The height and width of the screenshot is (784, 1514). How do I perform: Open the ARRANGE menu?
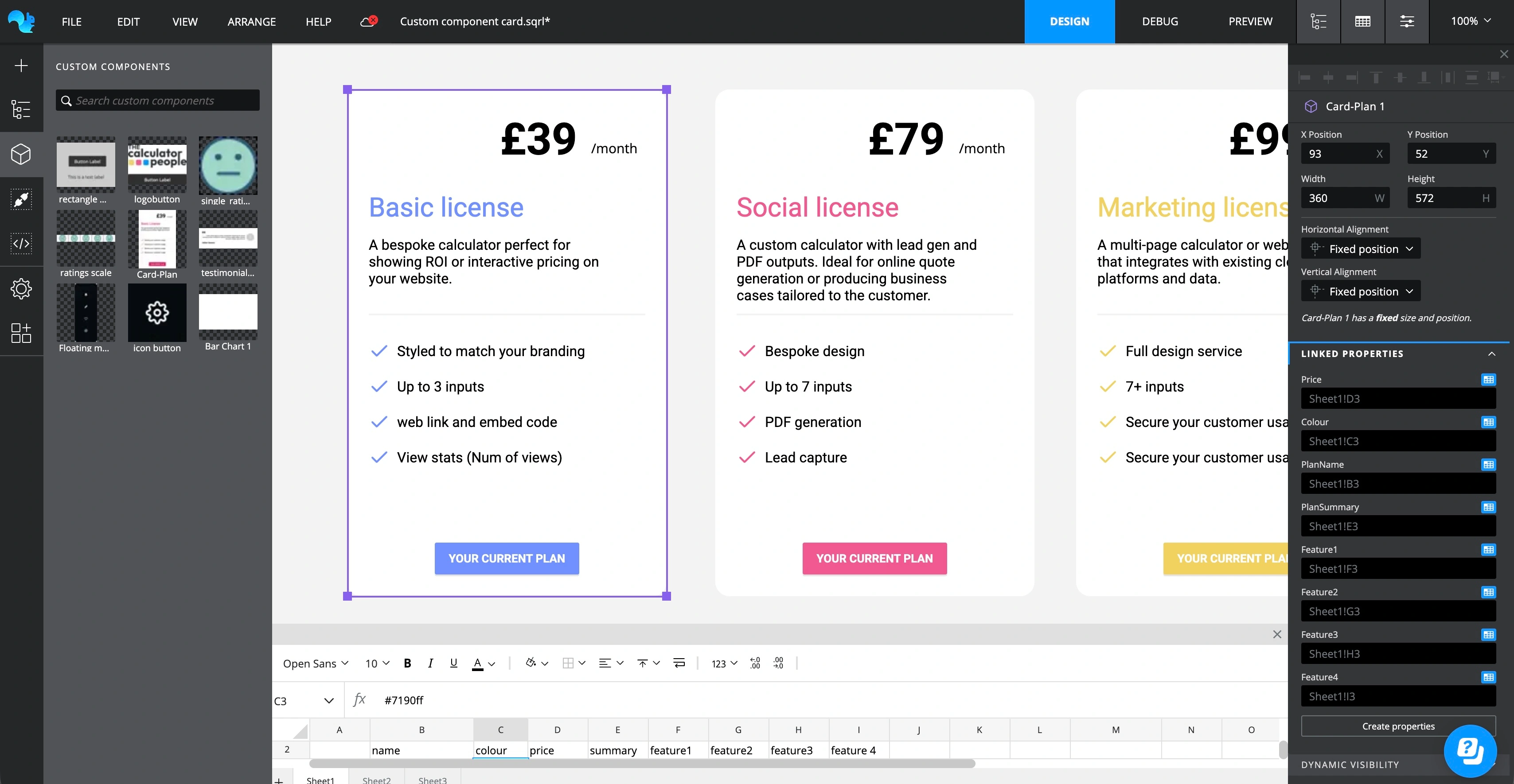coord(252,22)
